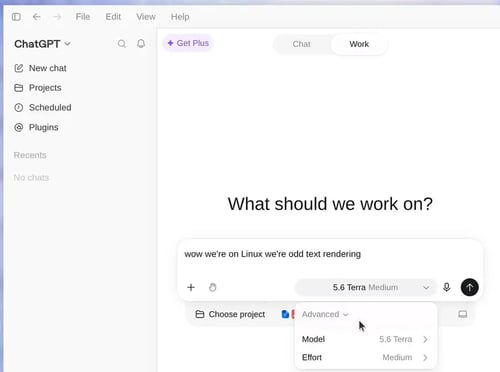Switch to the Chat tab
The width and height of the screenshot is (500, 372).
coord(301,44)
